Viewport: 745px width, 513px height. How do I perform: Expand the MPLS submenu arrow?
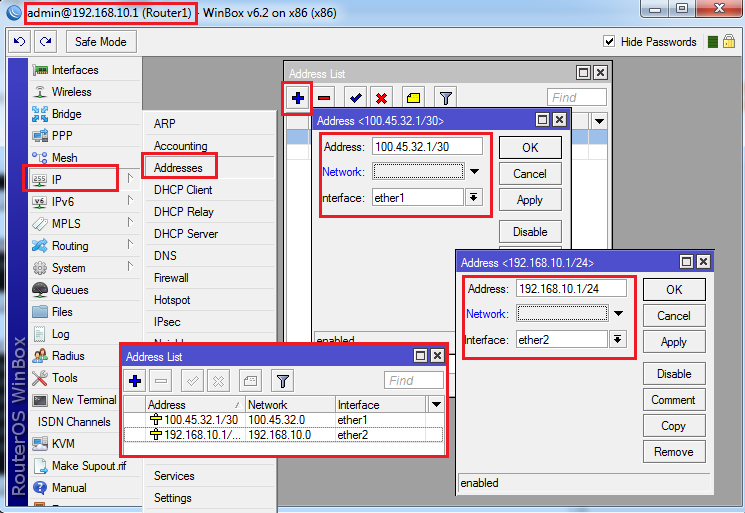[x=130, y=223]
